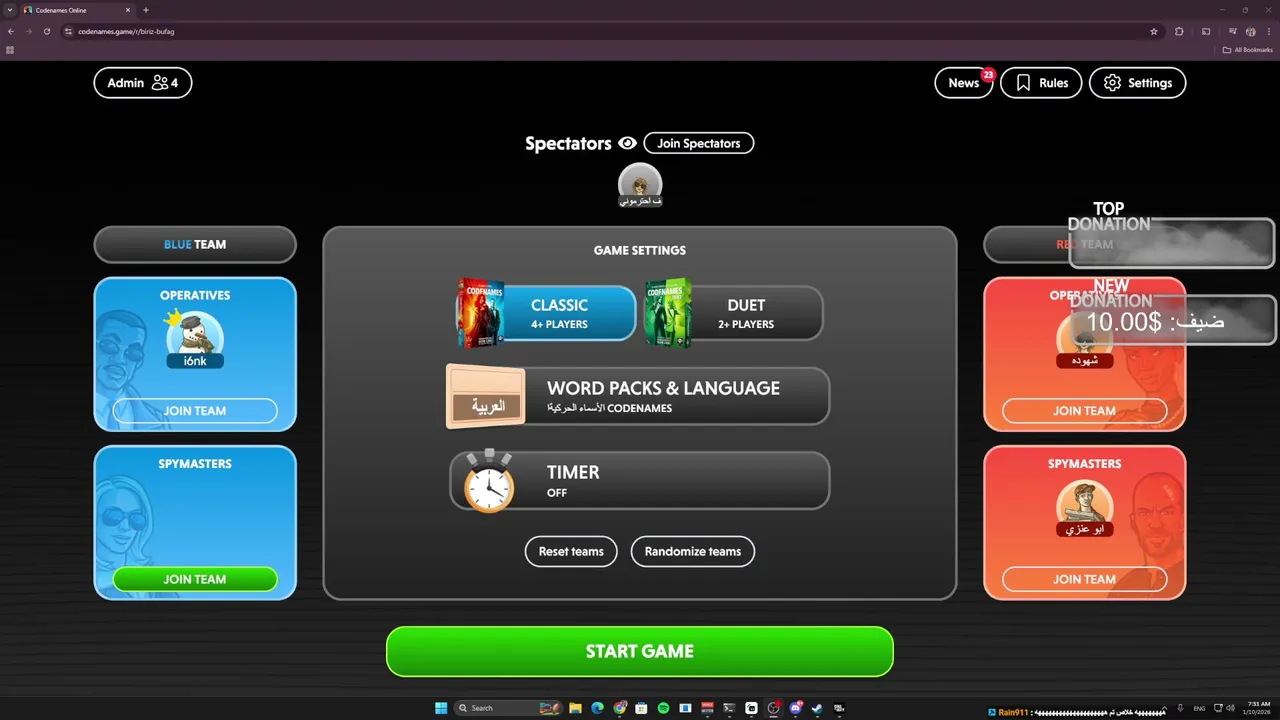The width and height of the screenshot is (1280, 720).
Task: Open the Timer setting
Action: click(640, 480)
